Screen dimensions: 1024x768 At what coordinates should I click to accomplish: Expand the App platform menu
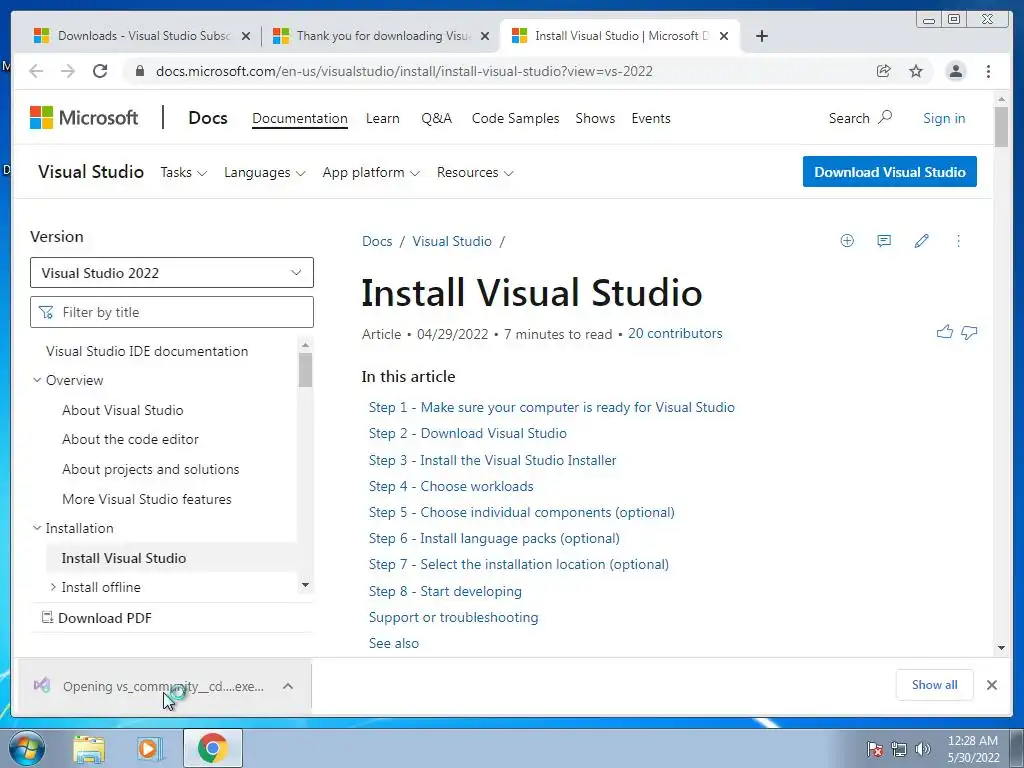(x=371, y=172)
